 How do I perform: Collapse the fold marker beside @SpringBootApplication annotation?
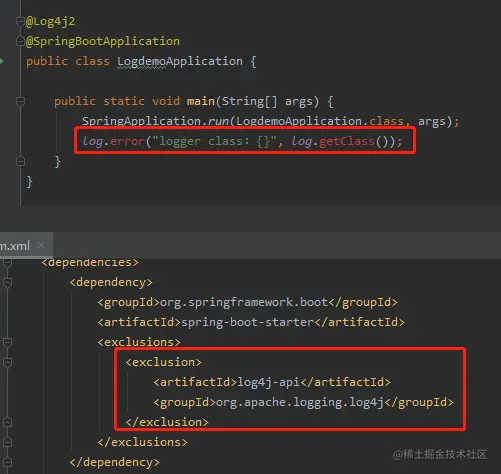20,42
